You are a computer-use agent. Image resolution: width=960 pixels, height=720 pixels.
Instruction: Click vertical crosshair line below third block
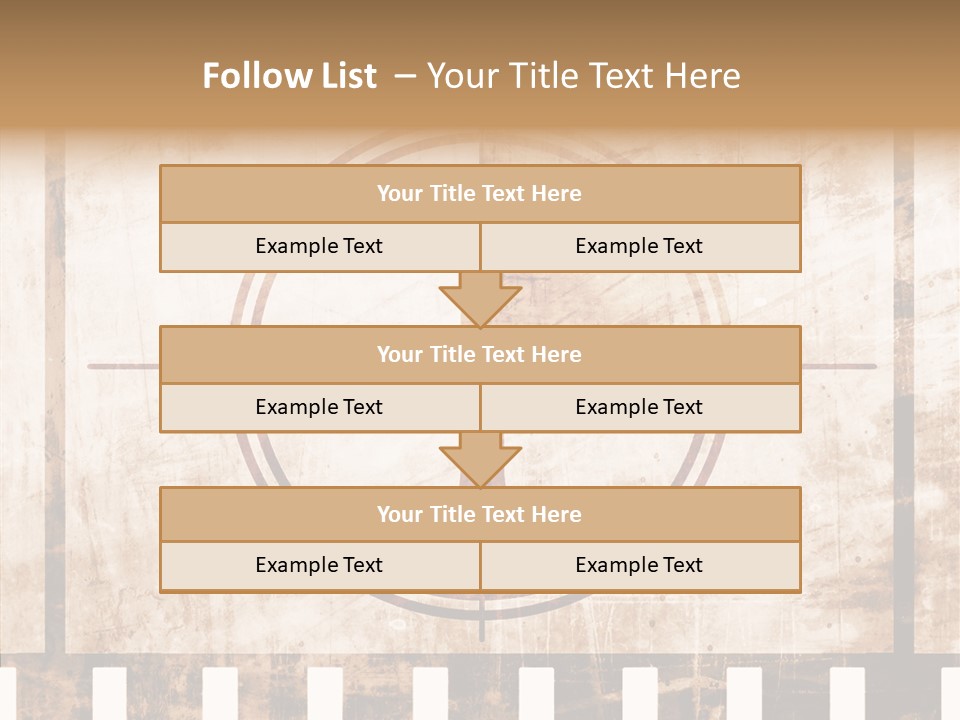(x=481, y=618)
